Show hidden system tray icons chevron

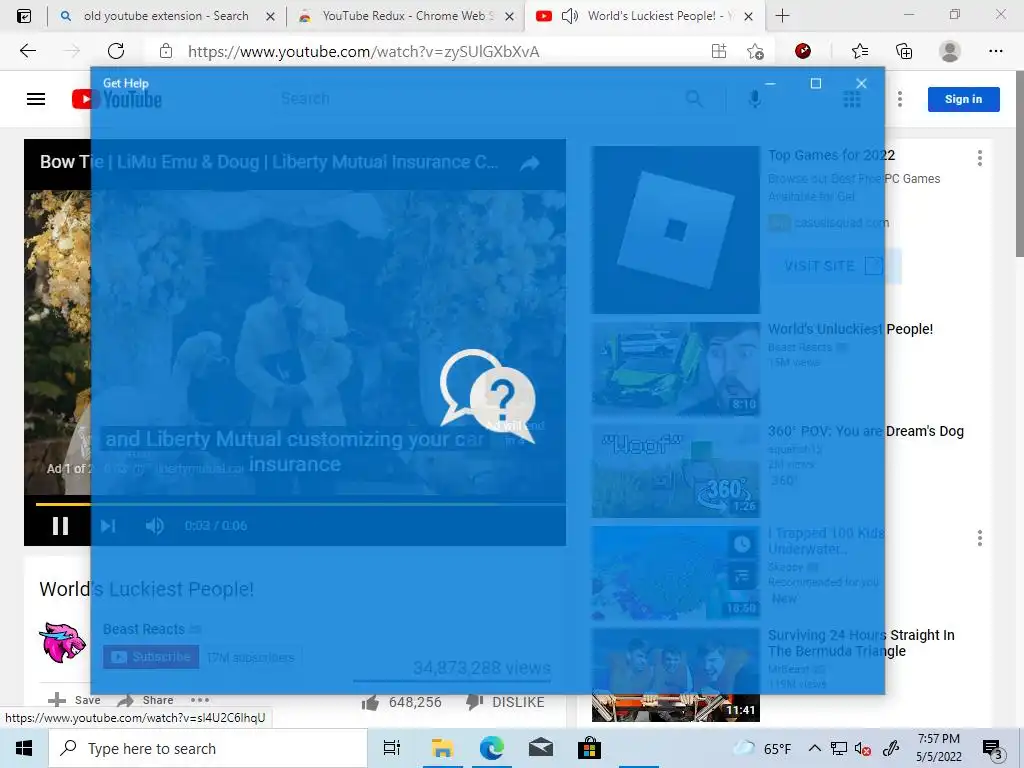pos(814,748)
